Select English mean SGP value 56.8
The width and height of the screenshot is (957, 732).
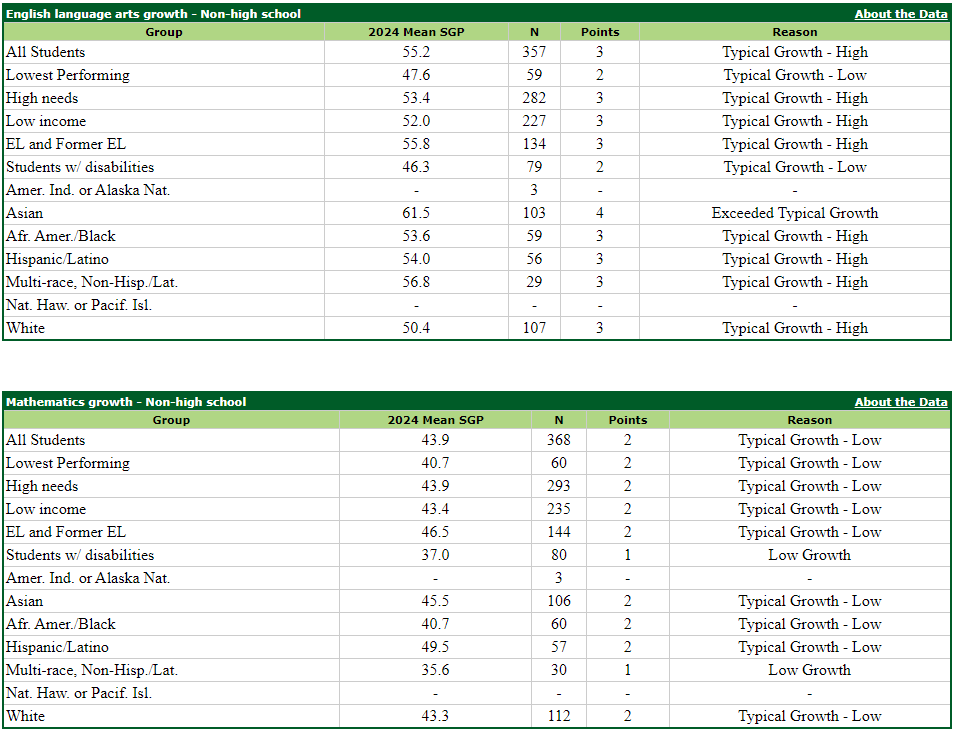coord(416,282)
